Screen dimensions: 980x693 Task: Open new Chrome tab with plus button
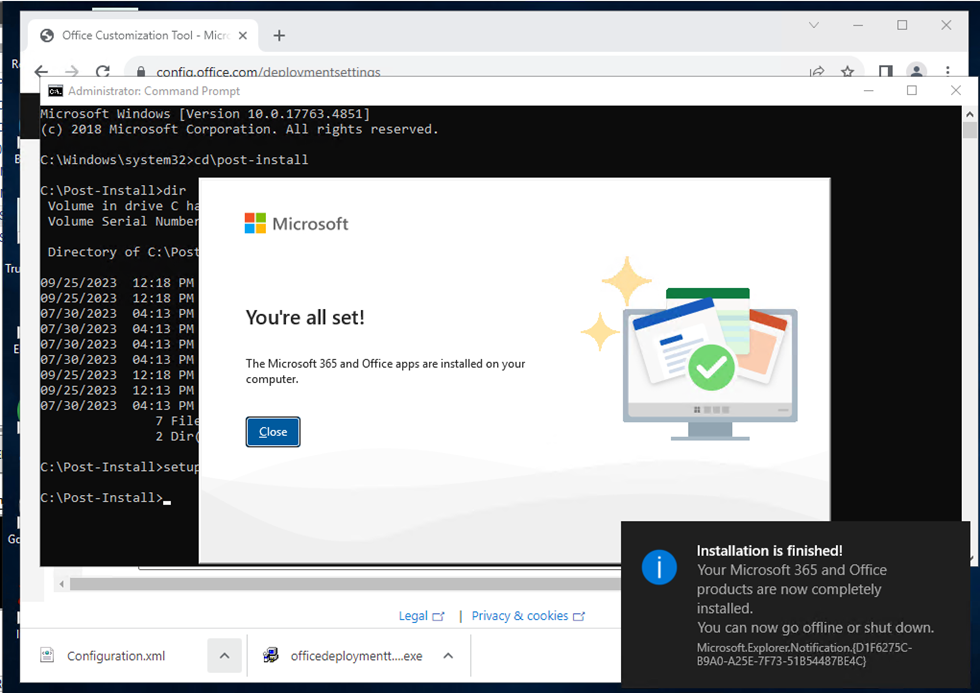click(x=279, y=36)
